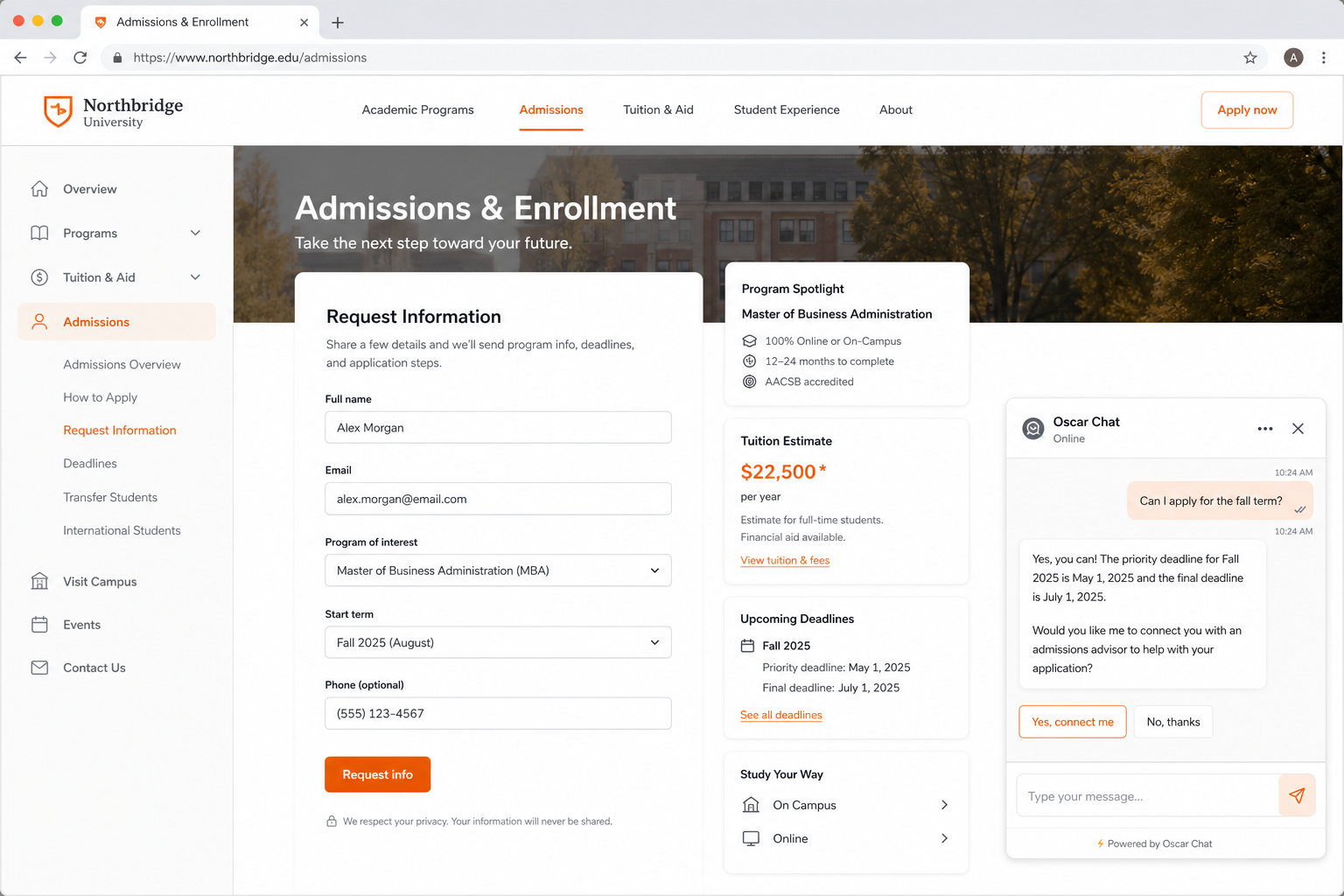Click the Master of Business Administration spotlight title

click(836, 314)
